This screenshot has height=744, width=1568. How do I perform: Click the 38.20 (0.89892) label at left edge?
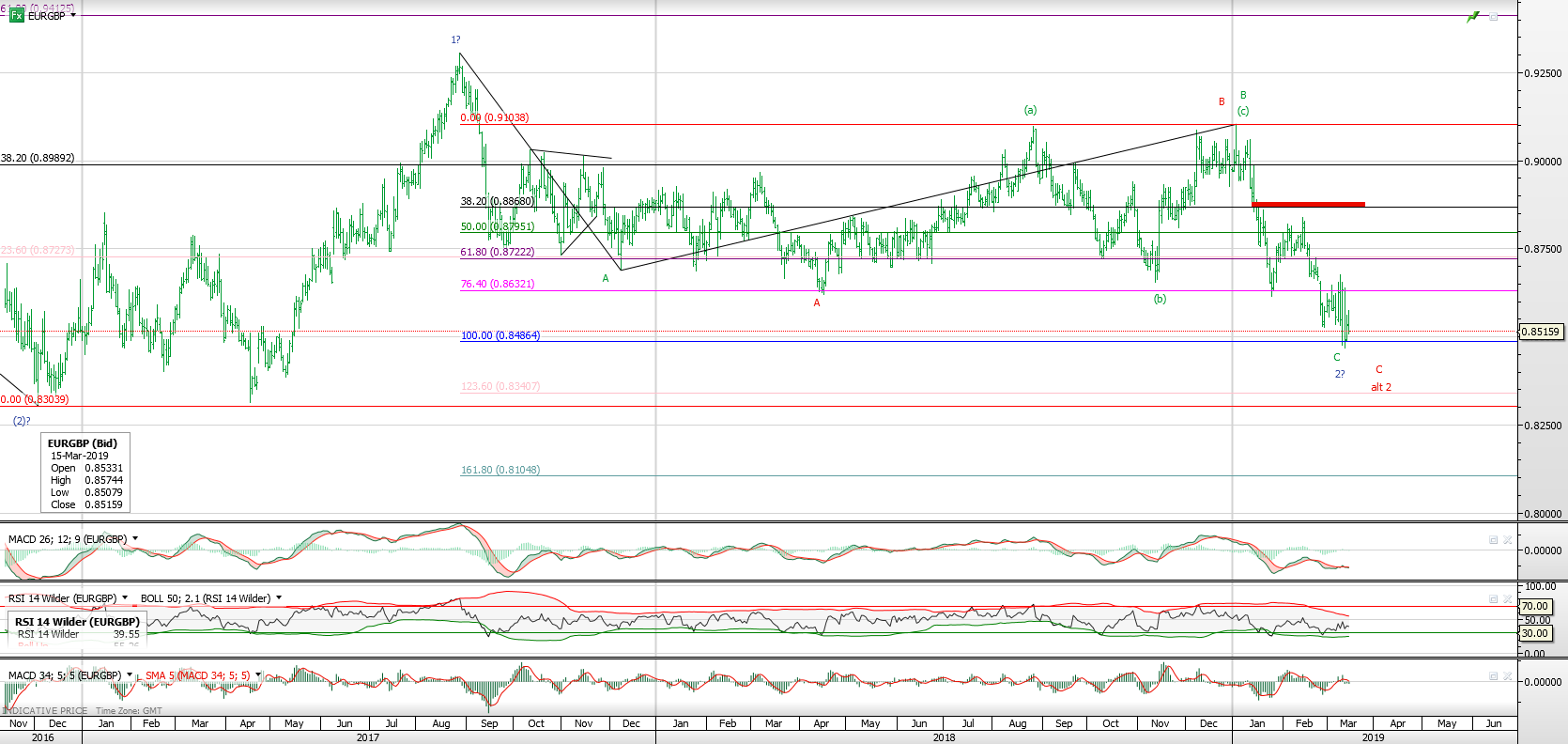coord(38,158)
